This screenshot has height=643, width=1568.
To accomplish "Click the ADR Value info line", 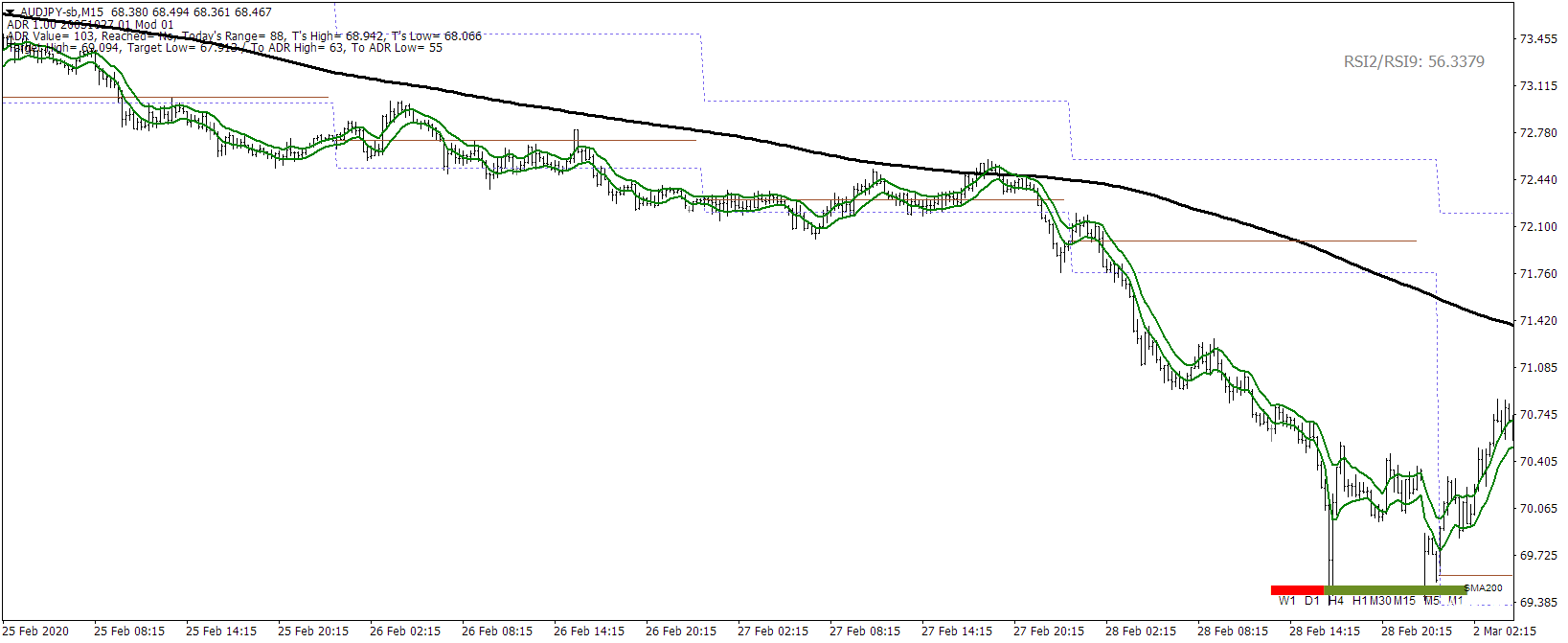I will tap(244, 36).
